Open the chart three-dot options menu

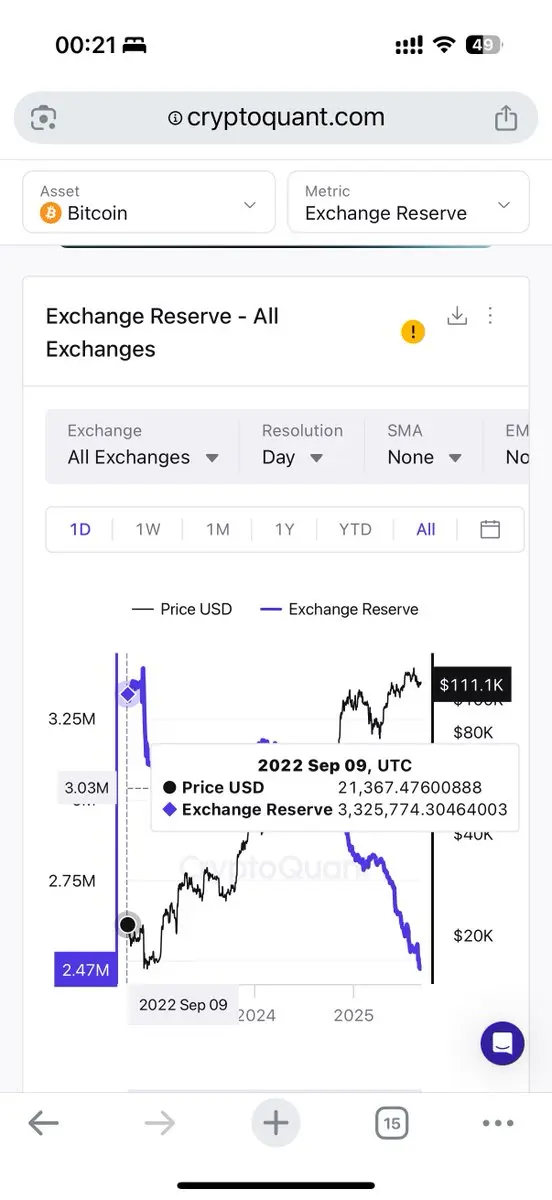tap(490, 316)
